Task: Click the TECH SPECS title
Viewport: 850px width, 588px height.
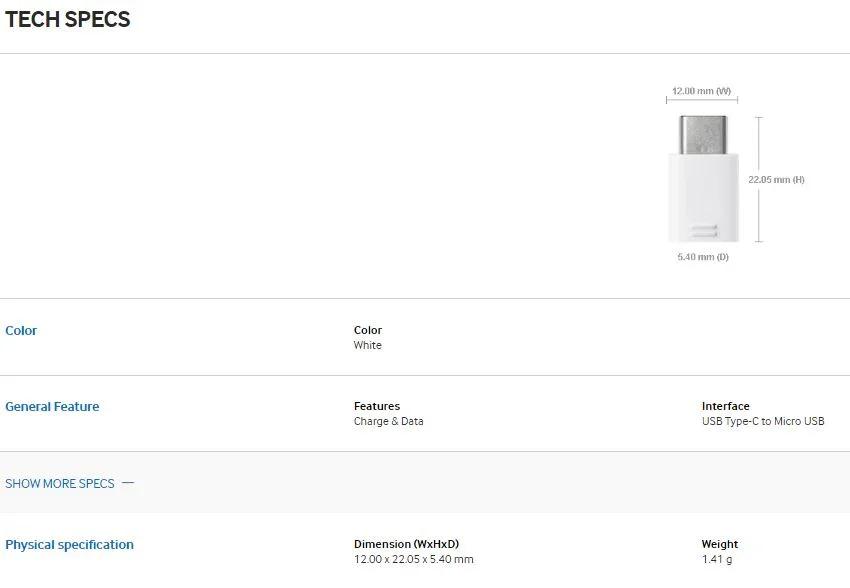Action: [68, 20]
